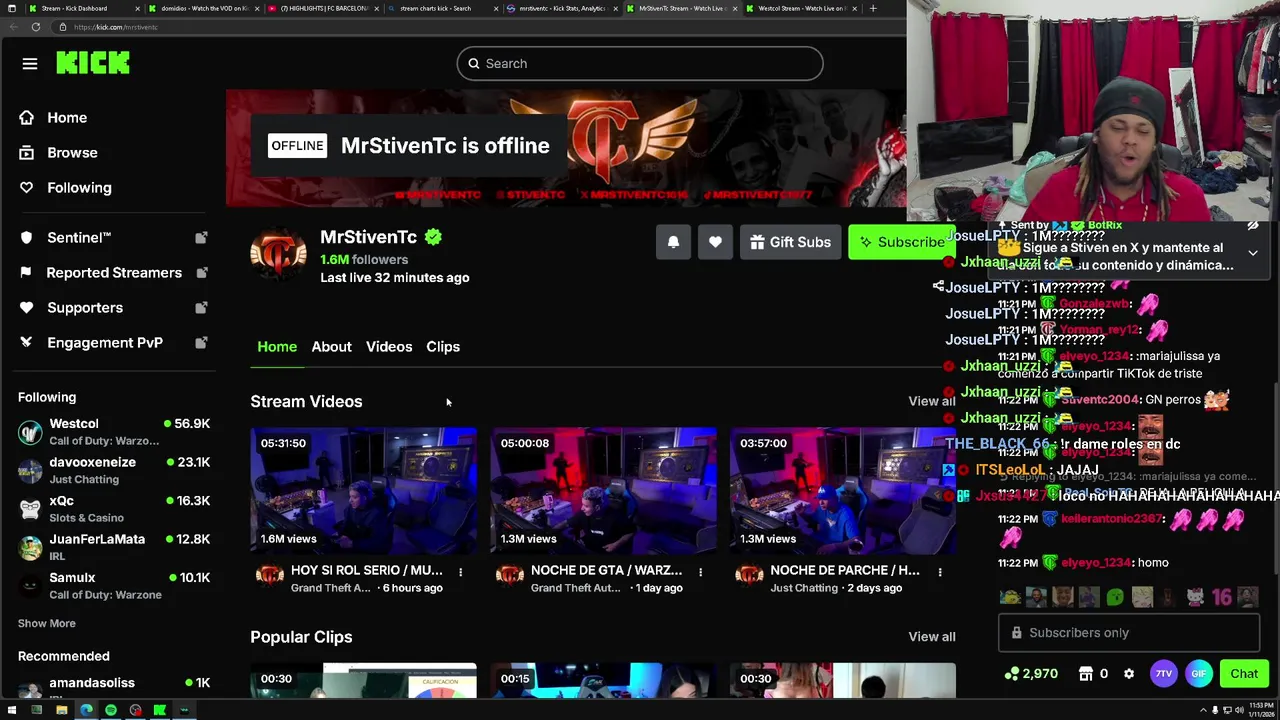Open the hamburger sidebar menu
The height and width of the screenshot is (720, 1280).
[x=30, y=64]
